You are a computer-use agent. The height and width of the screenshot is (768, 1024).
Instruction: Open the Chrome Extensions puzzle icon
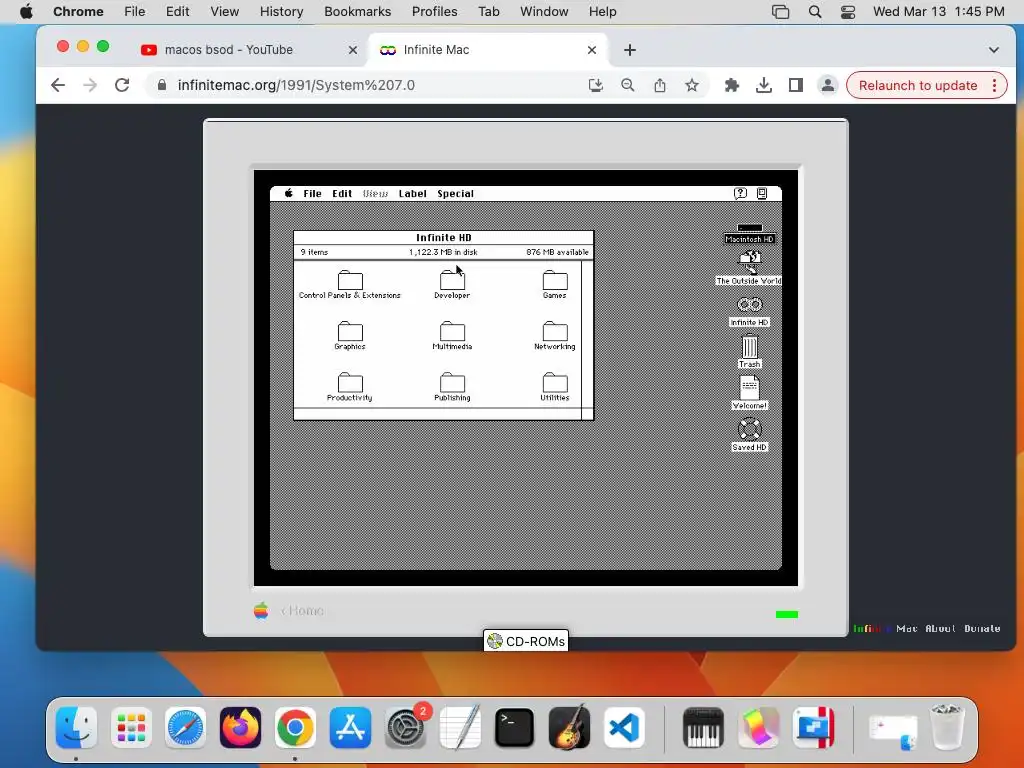tap(731, 85)
